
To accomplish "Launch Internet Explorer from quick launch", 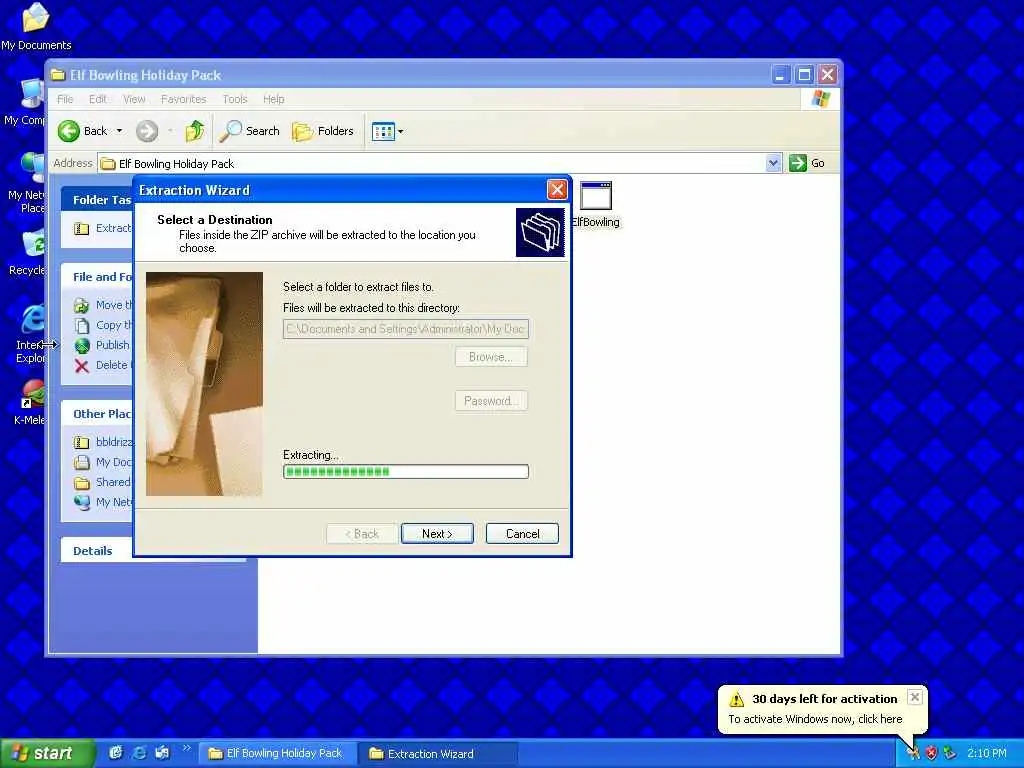I will (x=139, y=753).
